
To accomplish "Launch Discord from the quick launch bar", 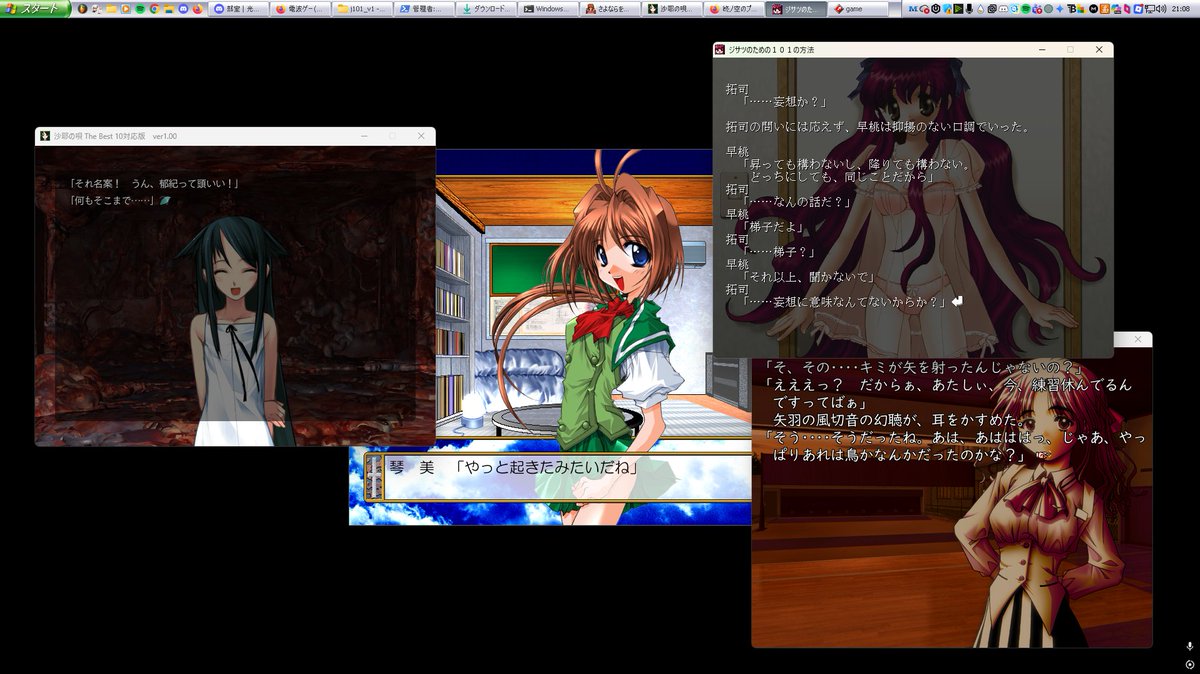I will [x=183, y=9].
